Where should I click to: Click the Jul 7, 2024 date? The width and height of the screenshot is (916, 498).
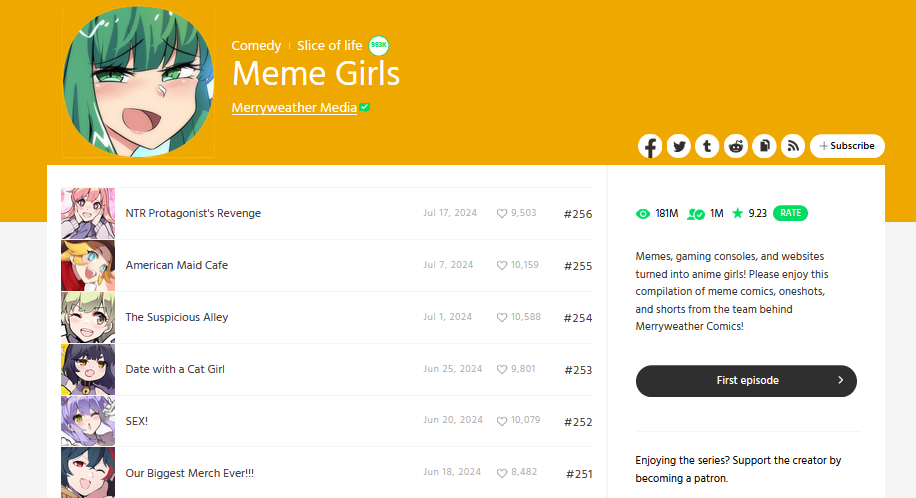[448, 265]
